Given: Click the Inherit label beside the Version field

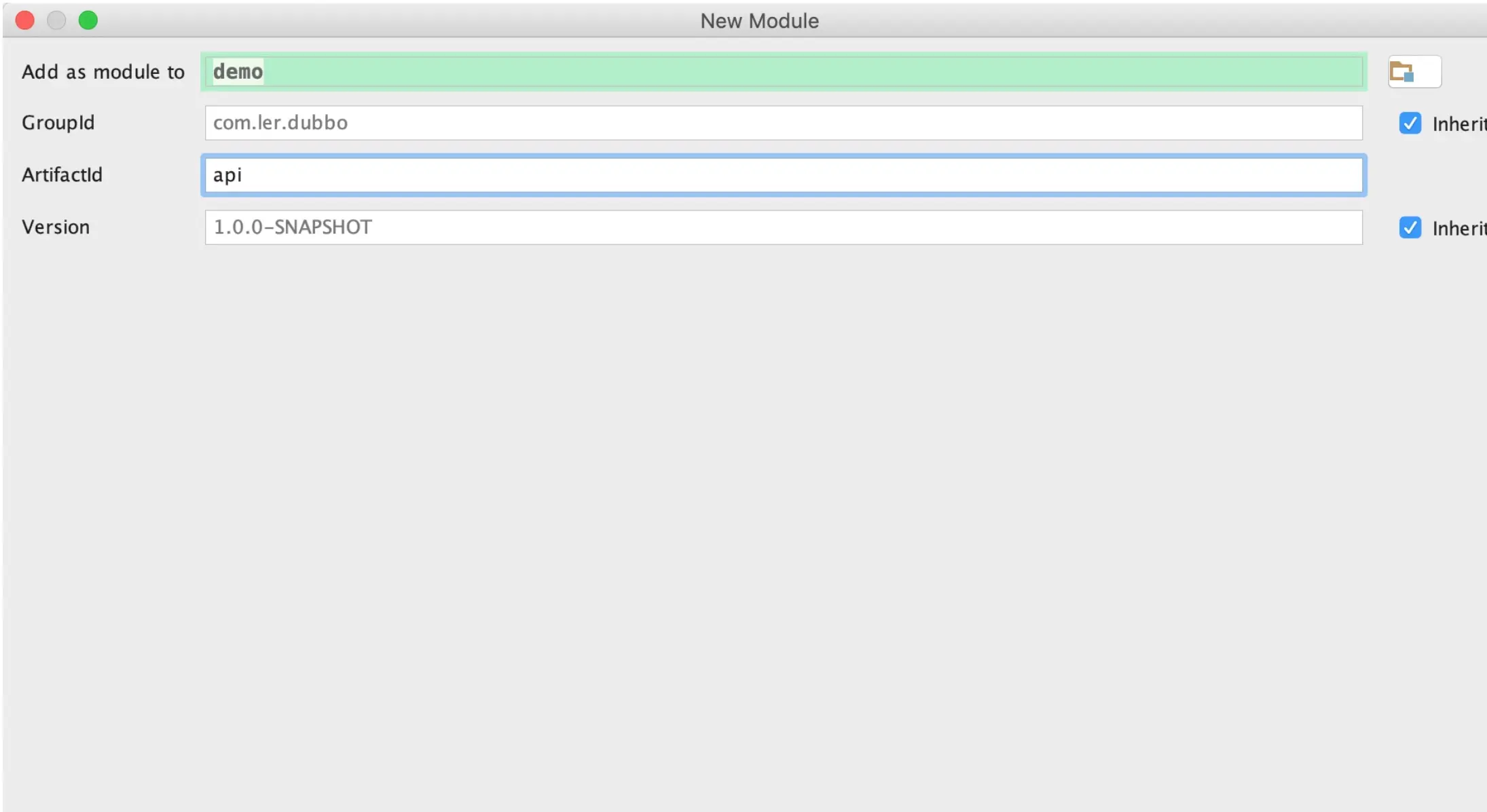Looking at the screenshot, I should tap(1458, 229).
